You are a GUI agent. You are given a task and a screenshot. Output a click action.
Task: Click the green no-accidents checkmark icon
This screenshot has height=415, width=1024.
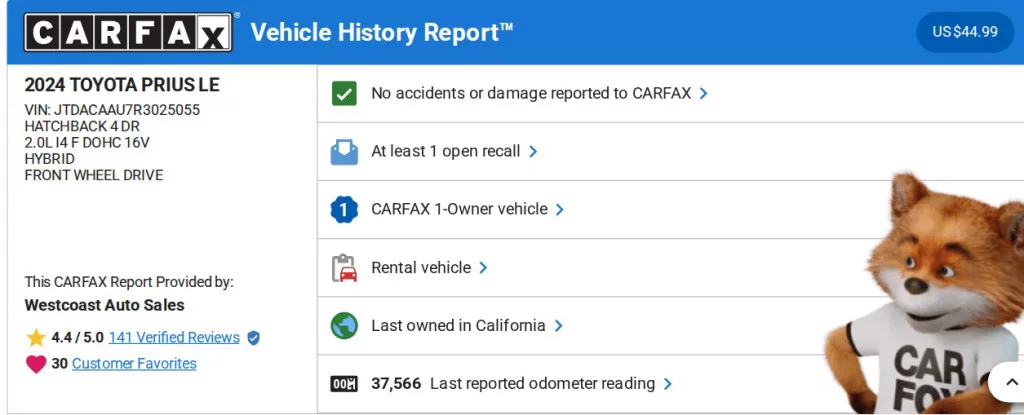pyautogui.click(x=344, y=94)
